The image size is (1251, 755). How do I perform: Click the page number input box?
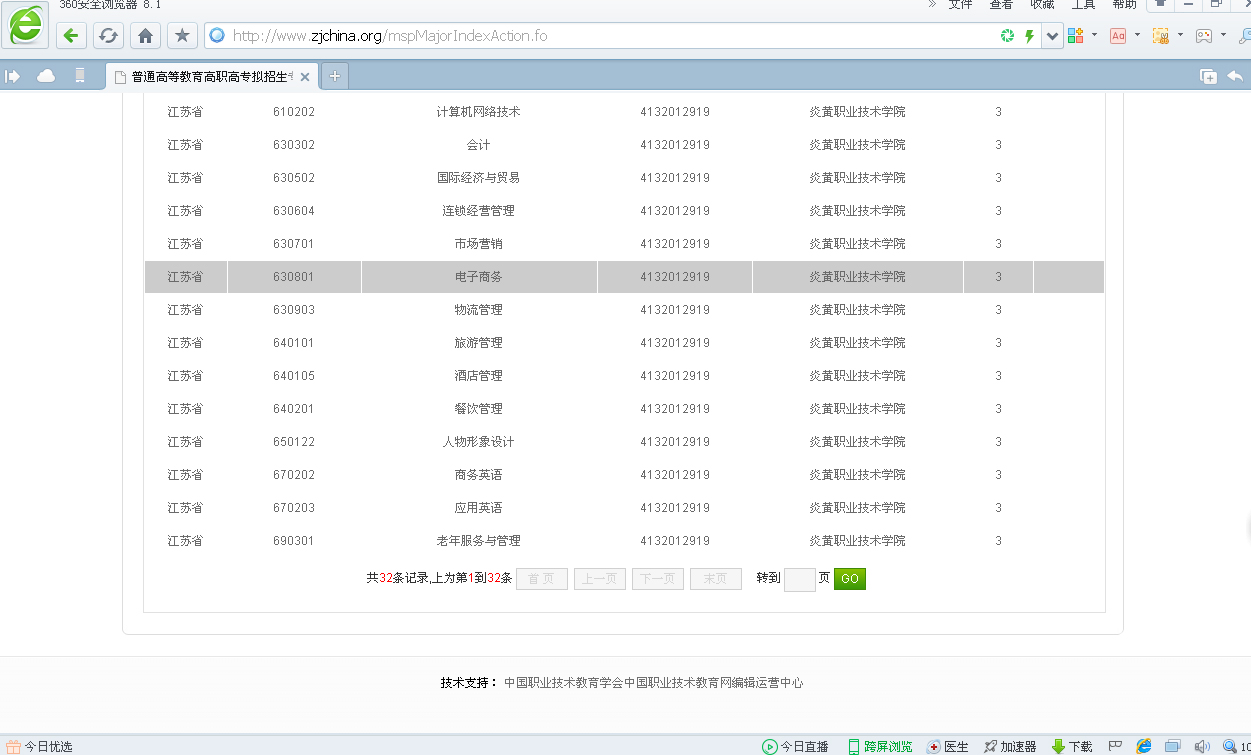(799, 579)
